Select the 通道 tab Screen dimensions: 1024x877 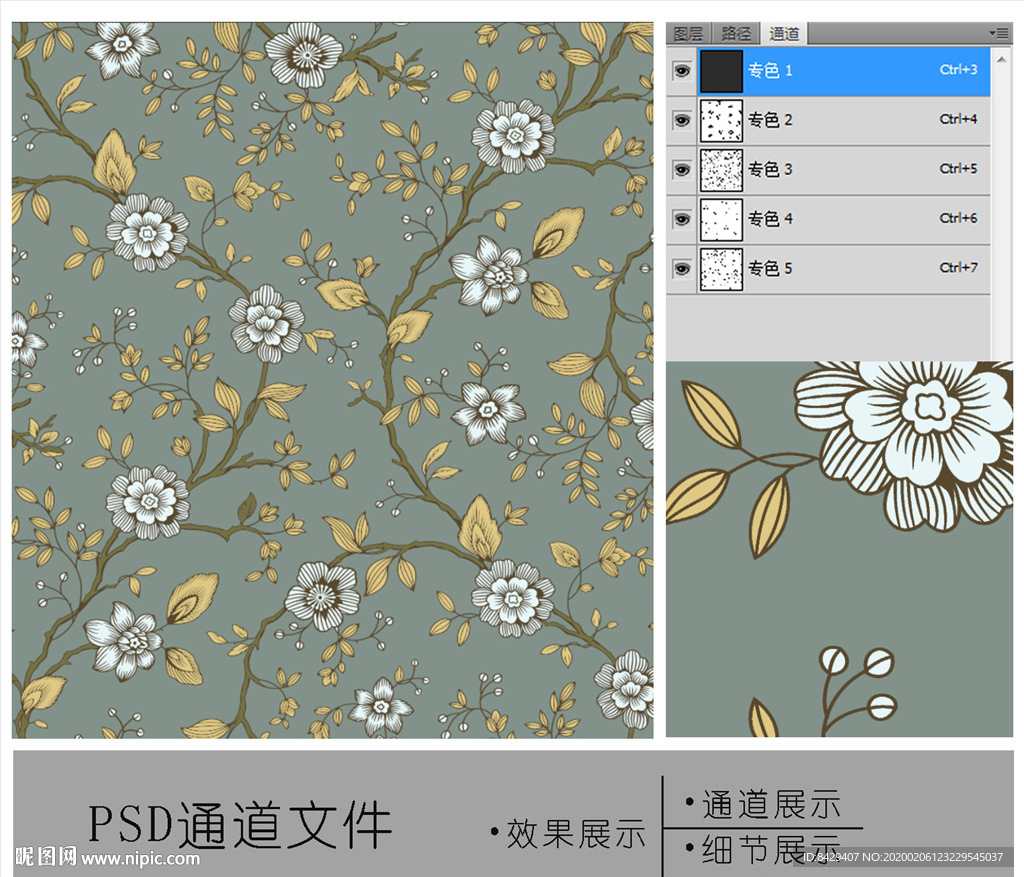[x=784, y=33]
